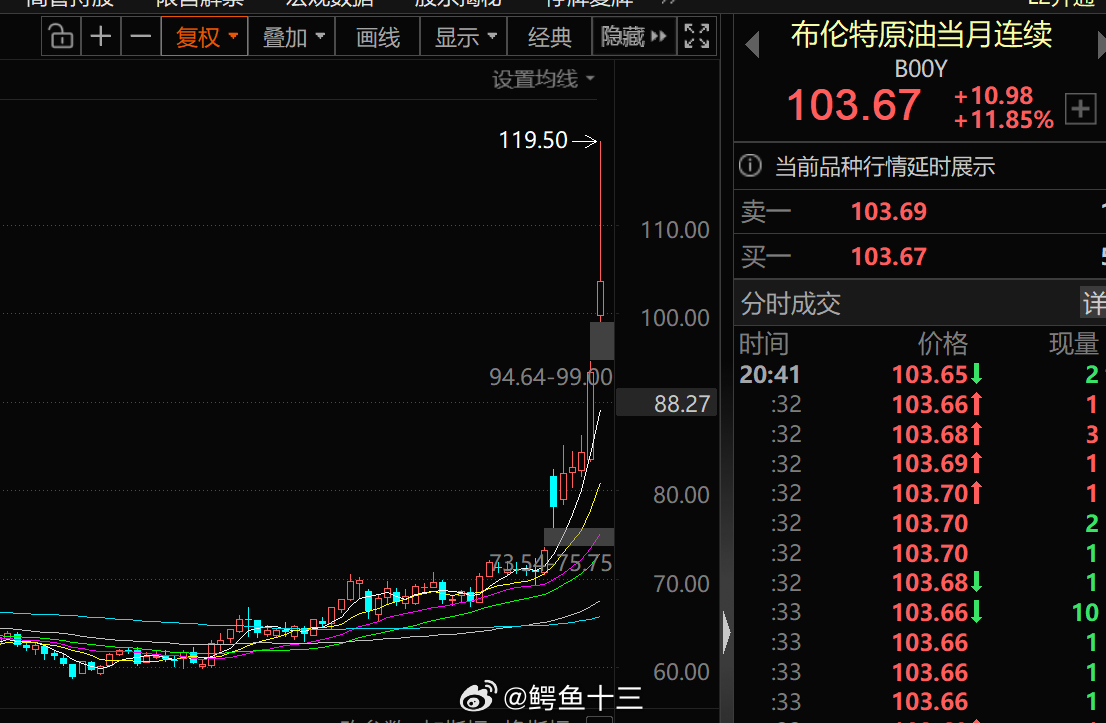Switch to 经典 classic chart style
The width and height of the screenshot is (1106, 723).
[550, 35]
